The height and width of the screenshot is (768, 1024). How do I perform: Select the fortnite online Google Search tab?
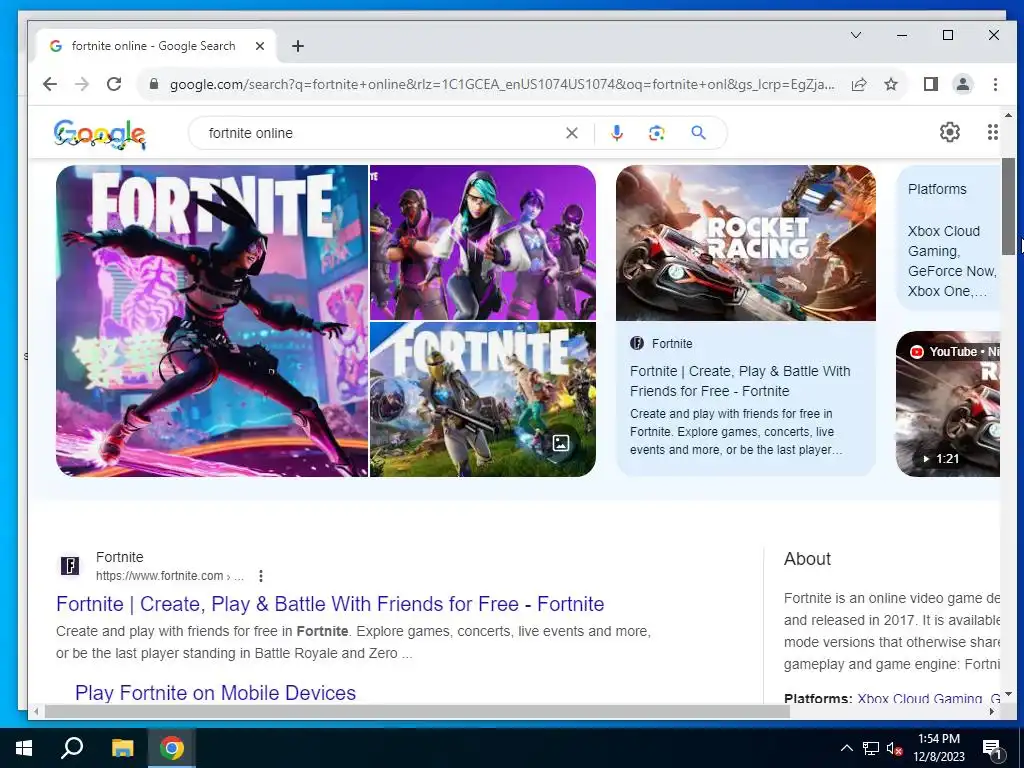pos(153,46)
